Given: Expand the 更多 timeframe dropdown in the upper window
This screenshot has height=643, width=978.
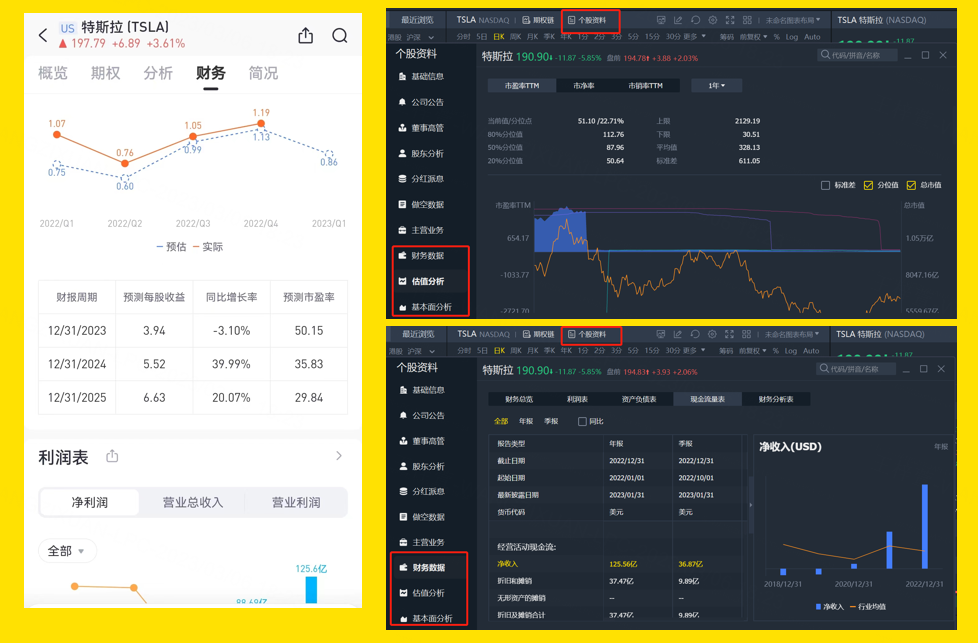Looking at the screenshot, I should tap(694, 37).
